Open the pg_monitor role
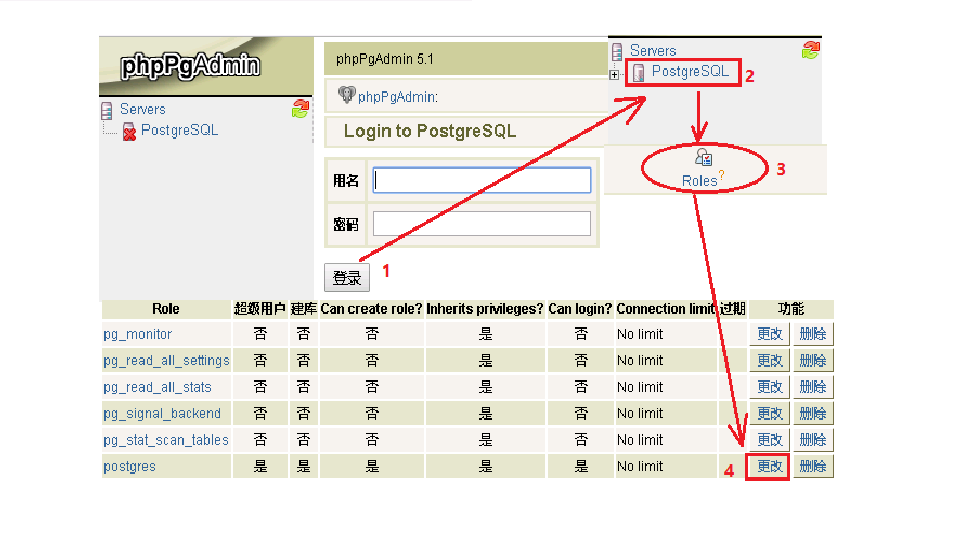 pyautogui.click(x=137, y=334)
